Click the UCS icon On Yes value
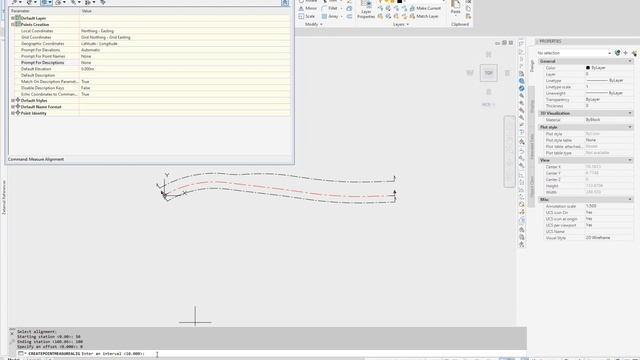The height and width of the screenshot is (360, 640). (589, 212)
